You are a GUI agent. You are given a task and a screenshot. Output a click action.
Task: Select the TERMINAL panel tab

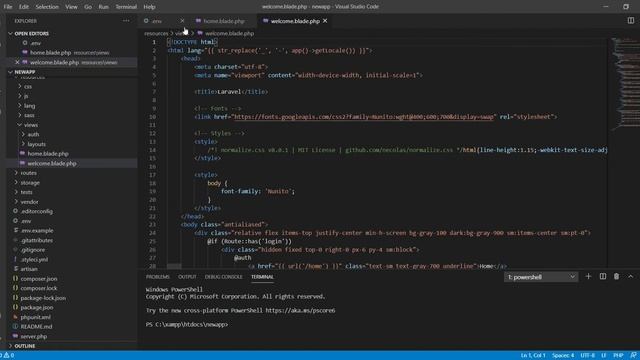(x=262, y=277)
